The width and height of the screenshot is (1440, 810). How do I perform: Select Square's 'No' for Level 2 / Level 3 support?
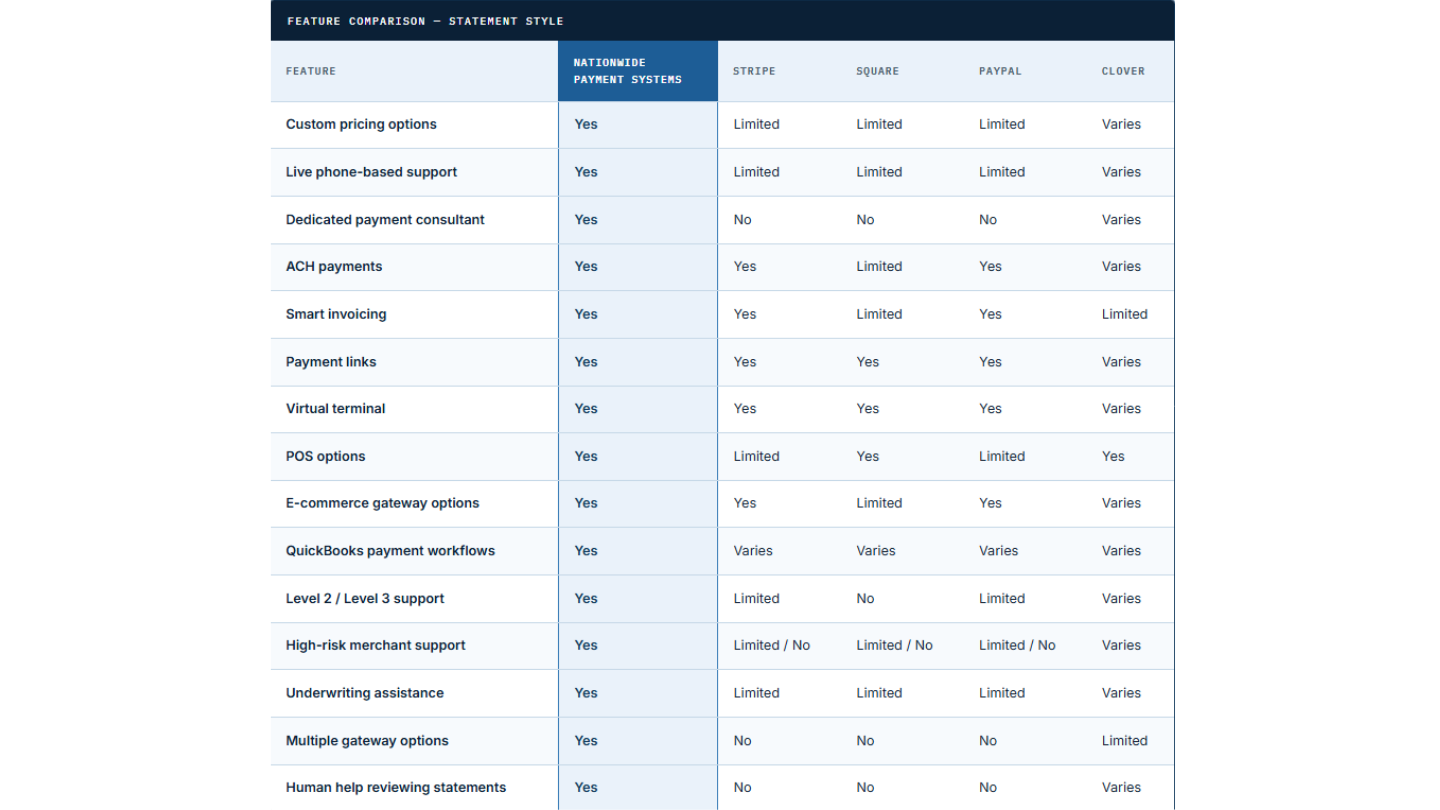[x=865, y=599]
